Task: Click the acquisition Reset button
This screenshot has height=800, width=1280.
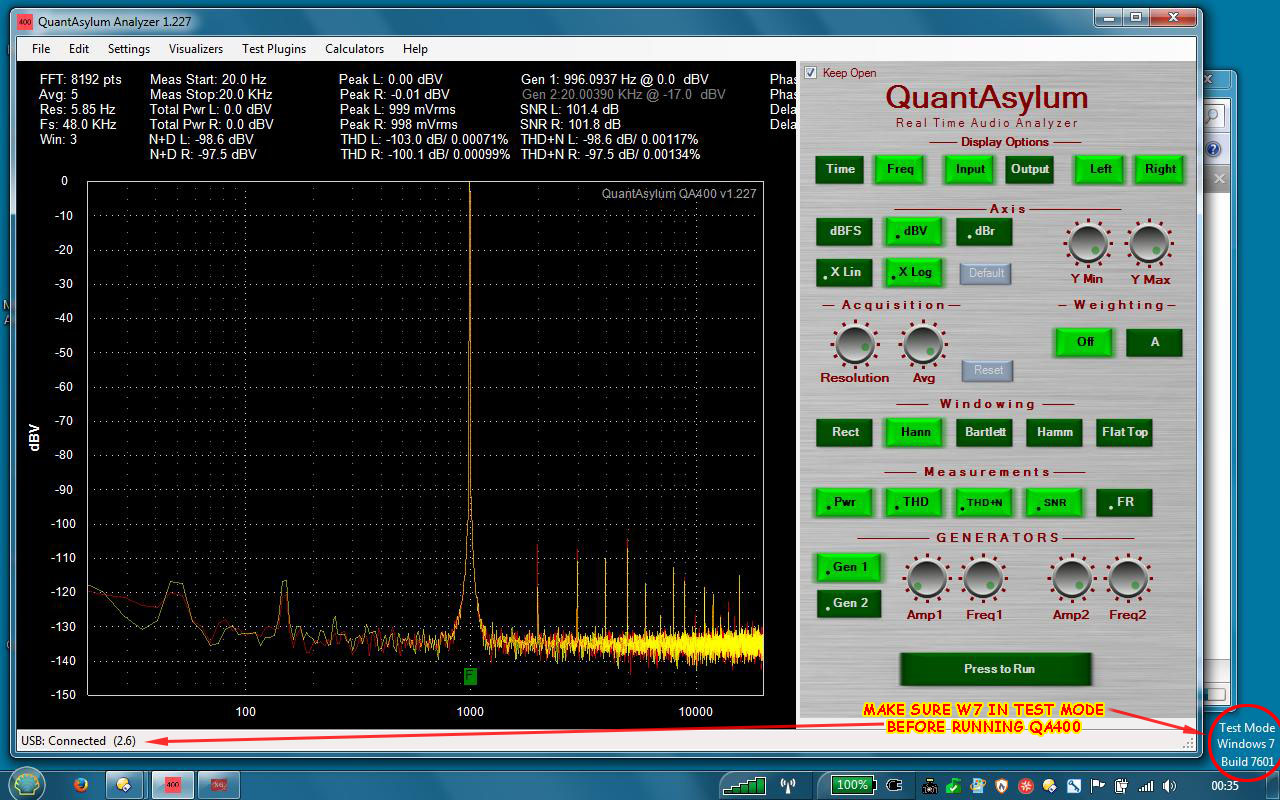Action: pos(988,370)
